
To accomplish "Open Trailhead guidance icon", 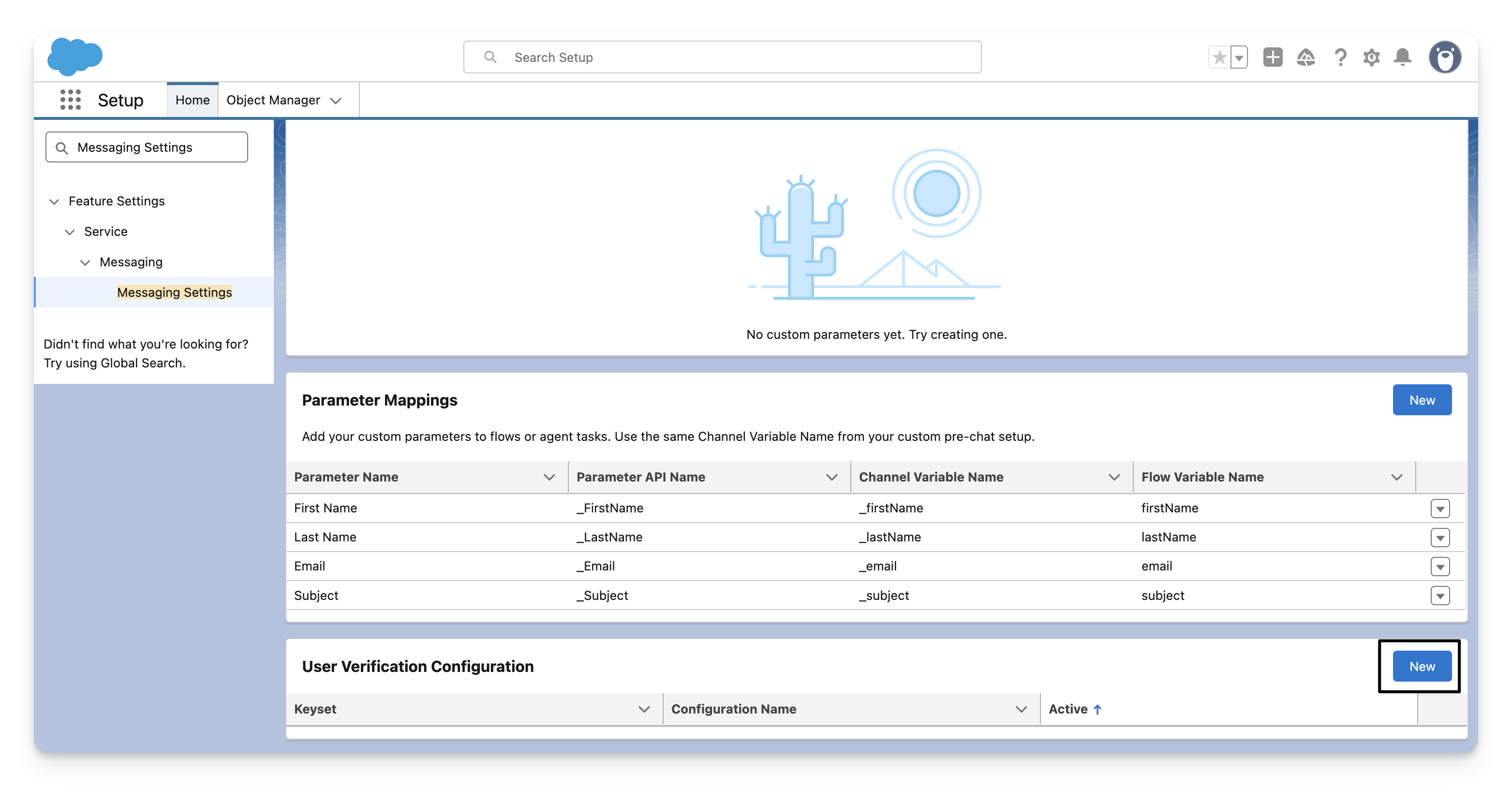I will point(1305,58).
